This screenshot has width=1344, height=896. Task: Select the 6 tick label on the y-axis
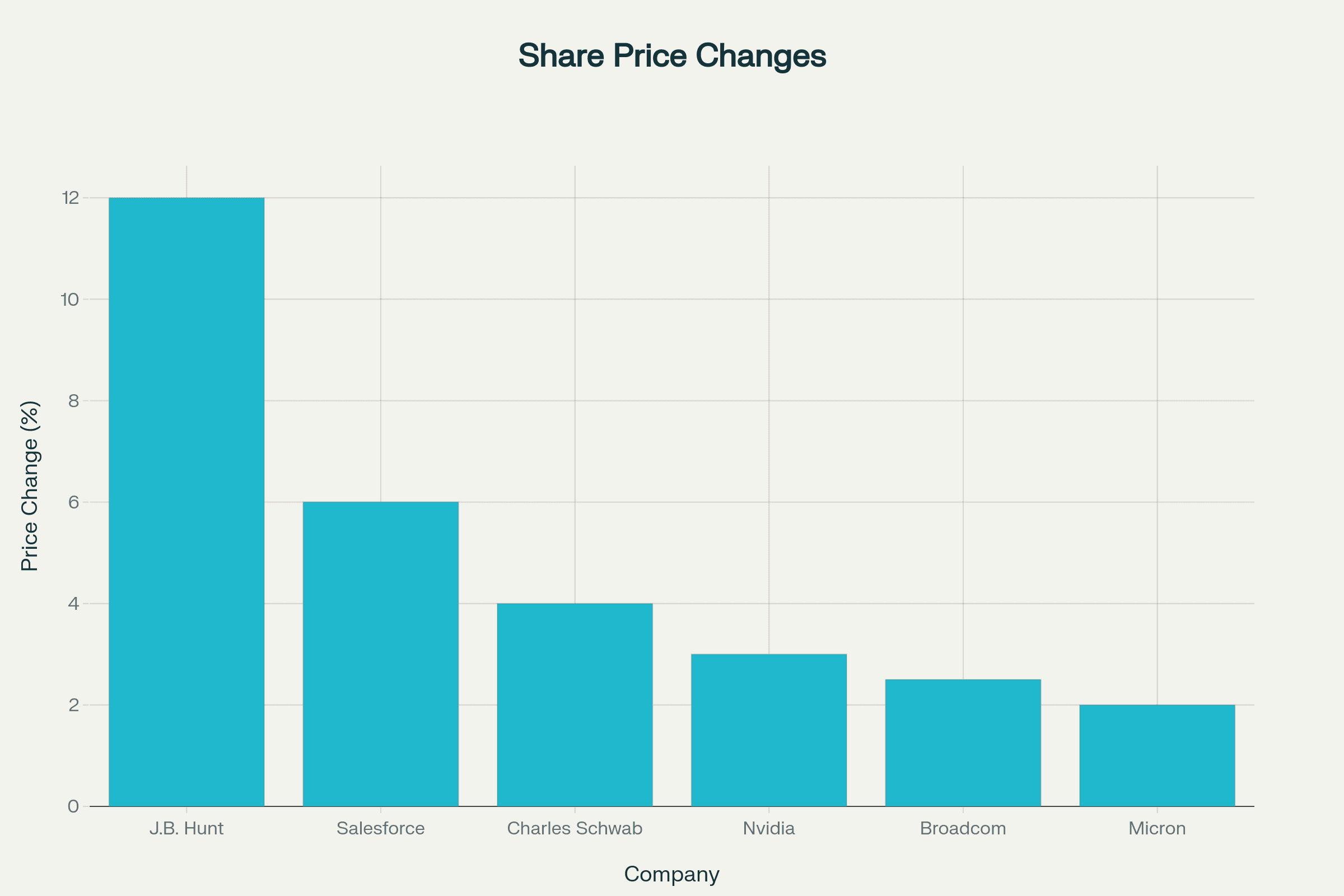click(x=73, y=502)
